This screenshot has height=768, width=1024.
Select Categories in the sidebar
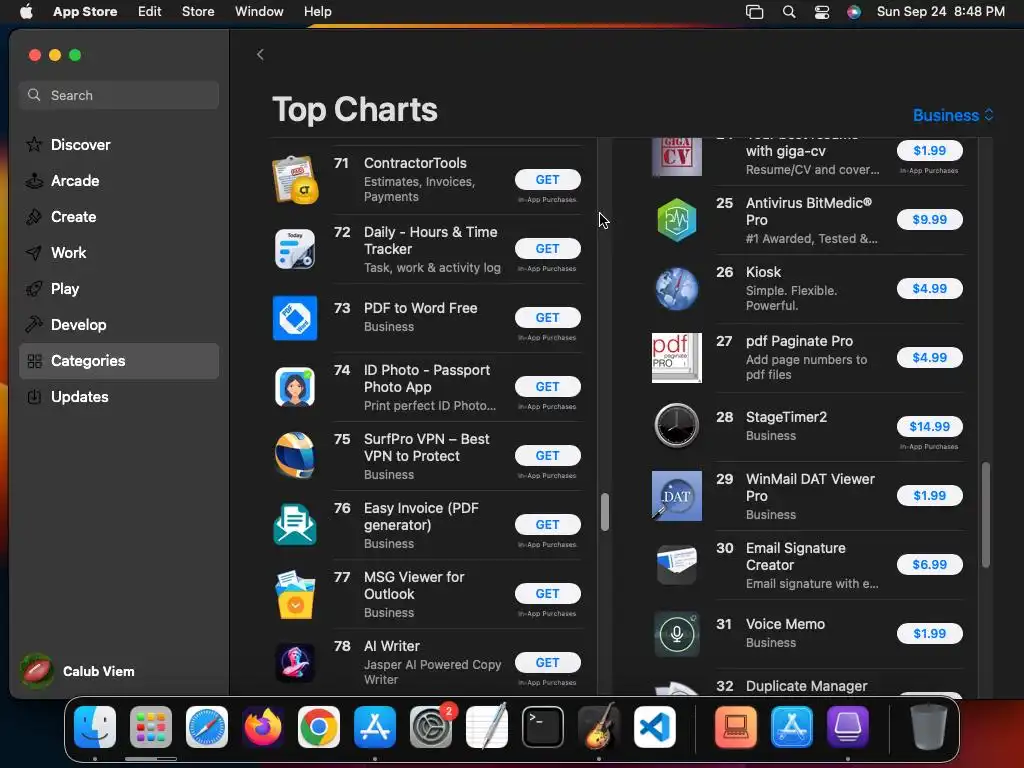119,361
